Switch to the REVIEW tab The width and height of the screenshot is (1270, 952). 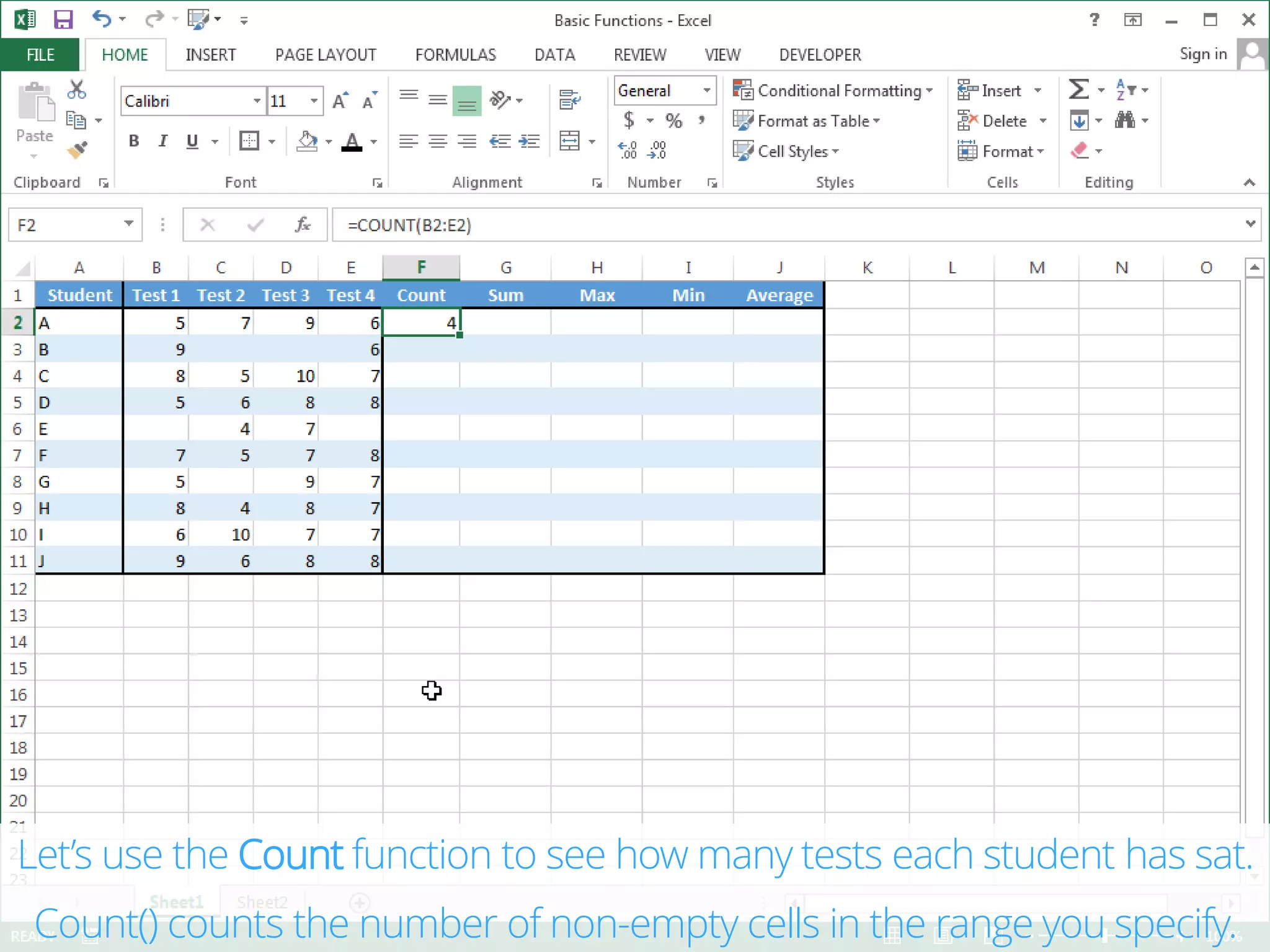pos(640,55)
